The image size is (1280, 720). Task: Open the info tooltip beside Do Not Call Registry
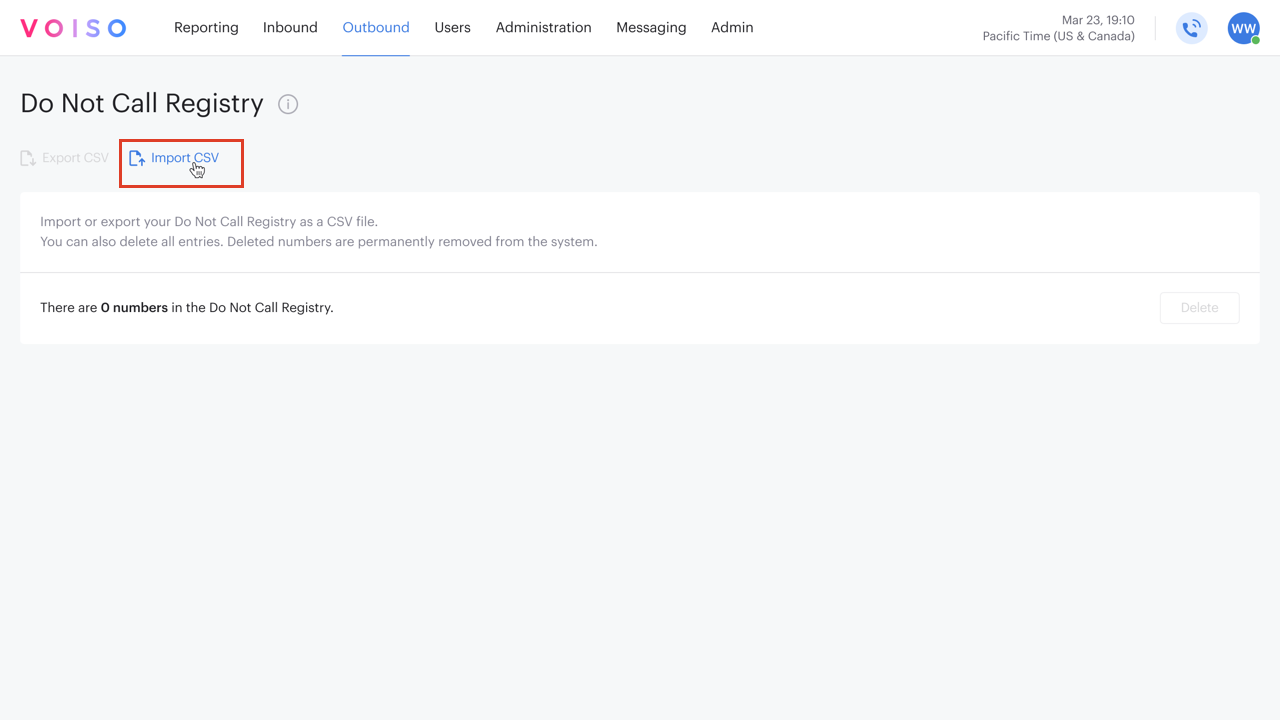tap(288, 104)
